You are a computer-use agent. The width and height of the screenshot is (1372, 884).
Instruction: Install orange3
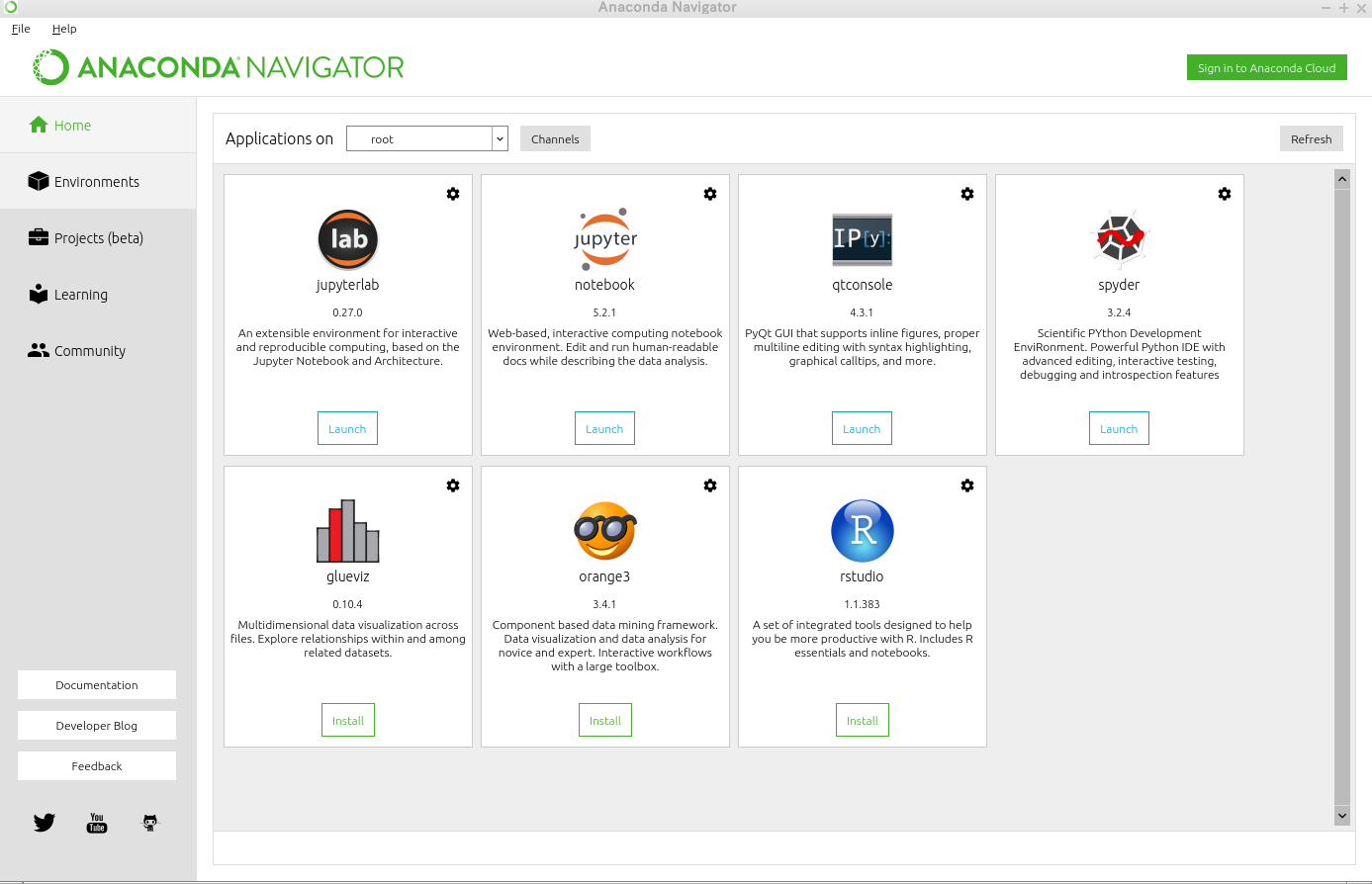(605, 720)
